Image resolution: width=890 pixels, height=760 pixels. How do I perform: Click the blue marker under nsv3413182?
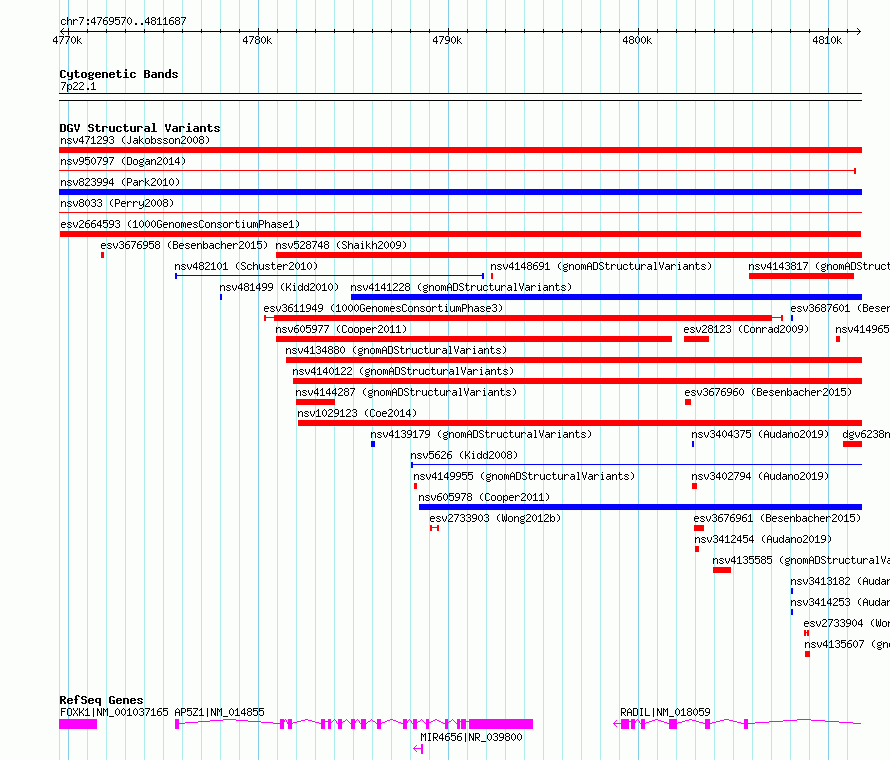tap(792, 591)
